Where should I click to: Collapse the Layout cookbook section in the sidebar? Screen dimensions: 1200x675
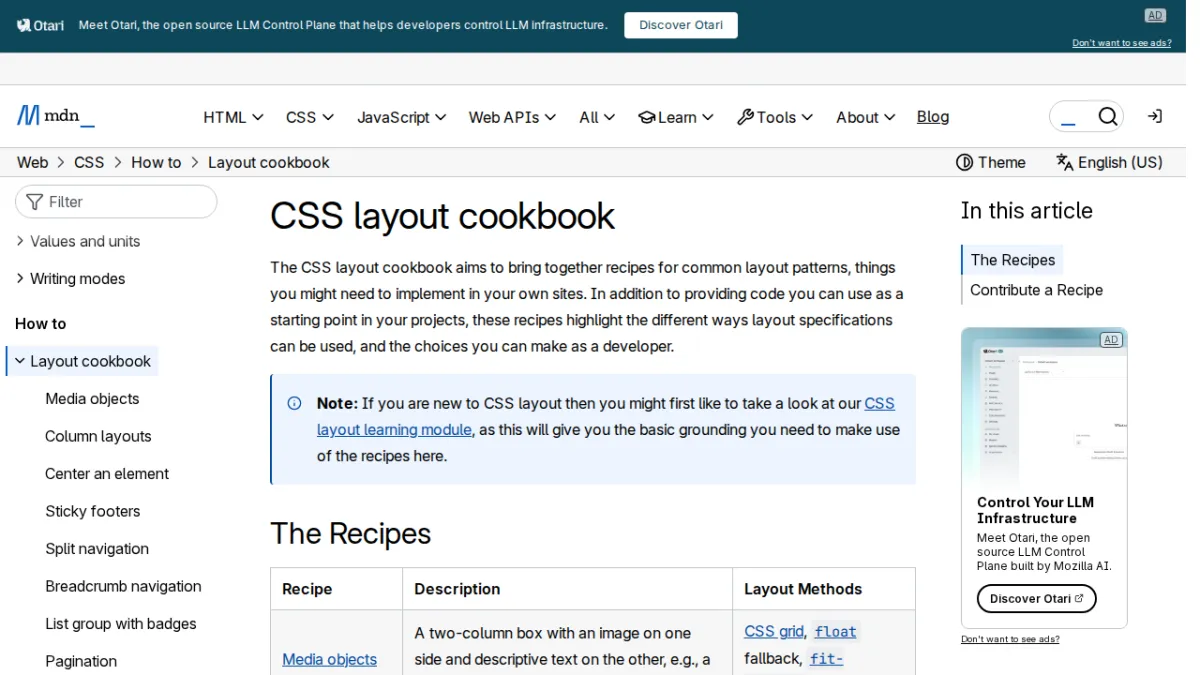point(82,361)
